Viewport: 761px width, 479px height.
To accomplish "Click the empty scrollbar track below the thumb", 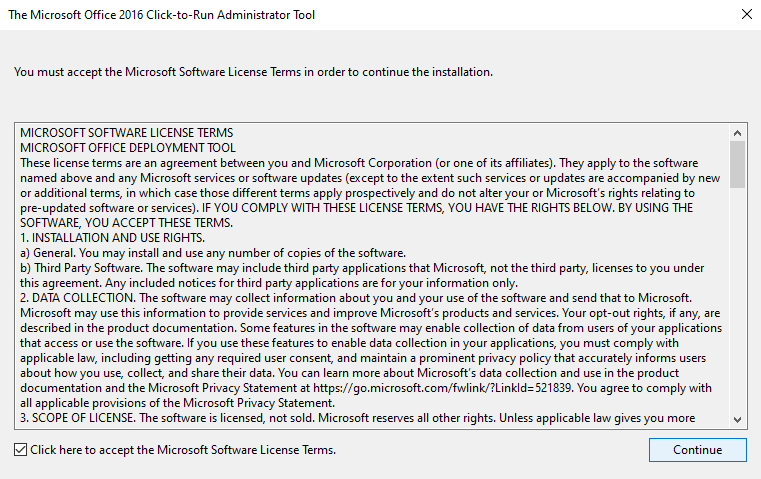I will tap(737, 300).
